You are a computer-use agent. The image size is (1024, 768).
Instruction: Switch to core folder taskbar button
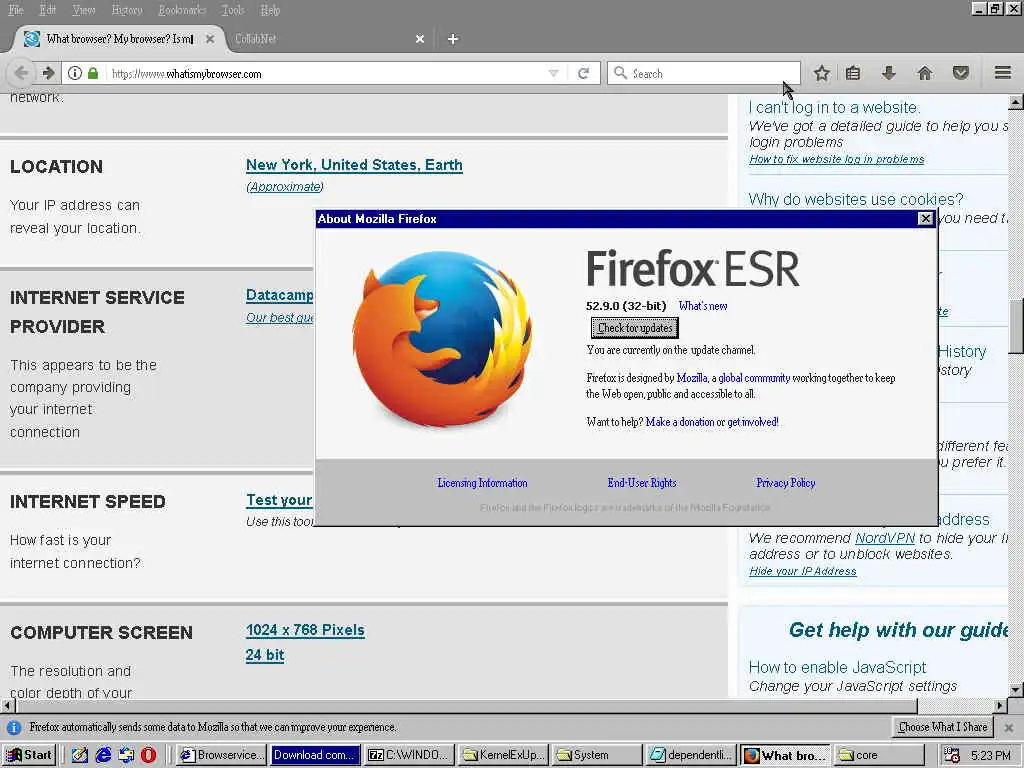(x=880, y=755)
